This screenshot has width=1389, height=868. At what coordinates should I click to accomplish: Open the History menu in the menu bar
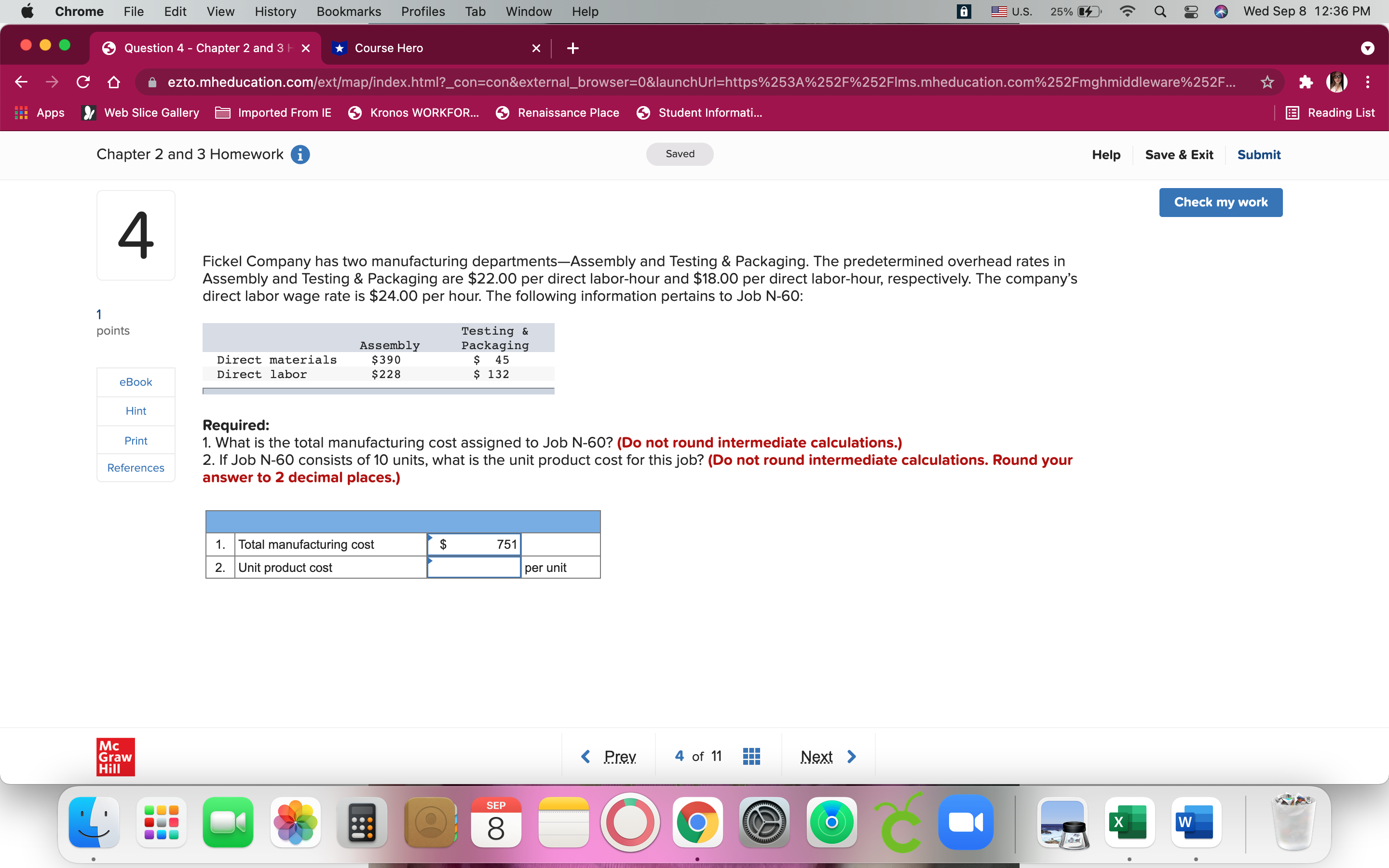(x=275, y=11)
